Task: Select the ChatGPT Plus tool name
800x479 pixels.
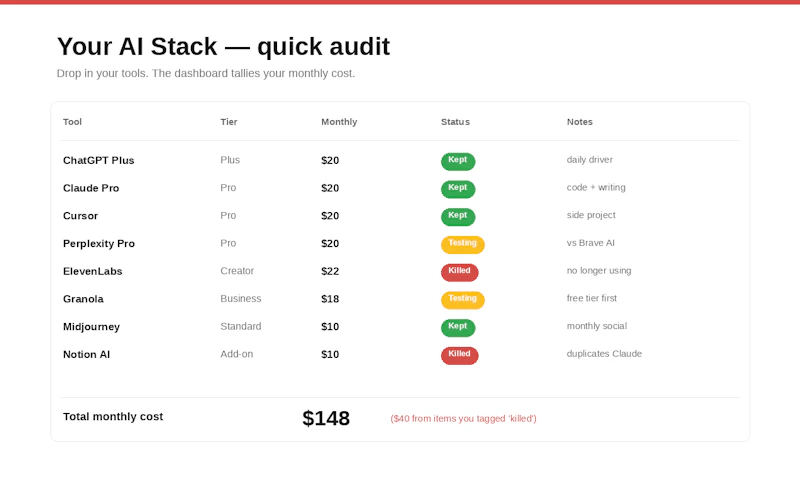Action: coord(98,160)
